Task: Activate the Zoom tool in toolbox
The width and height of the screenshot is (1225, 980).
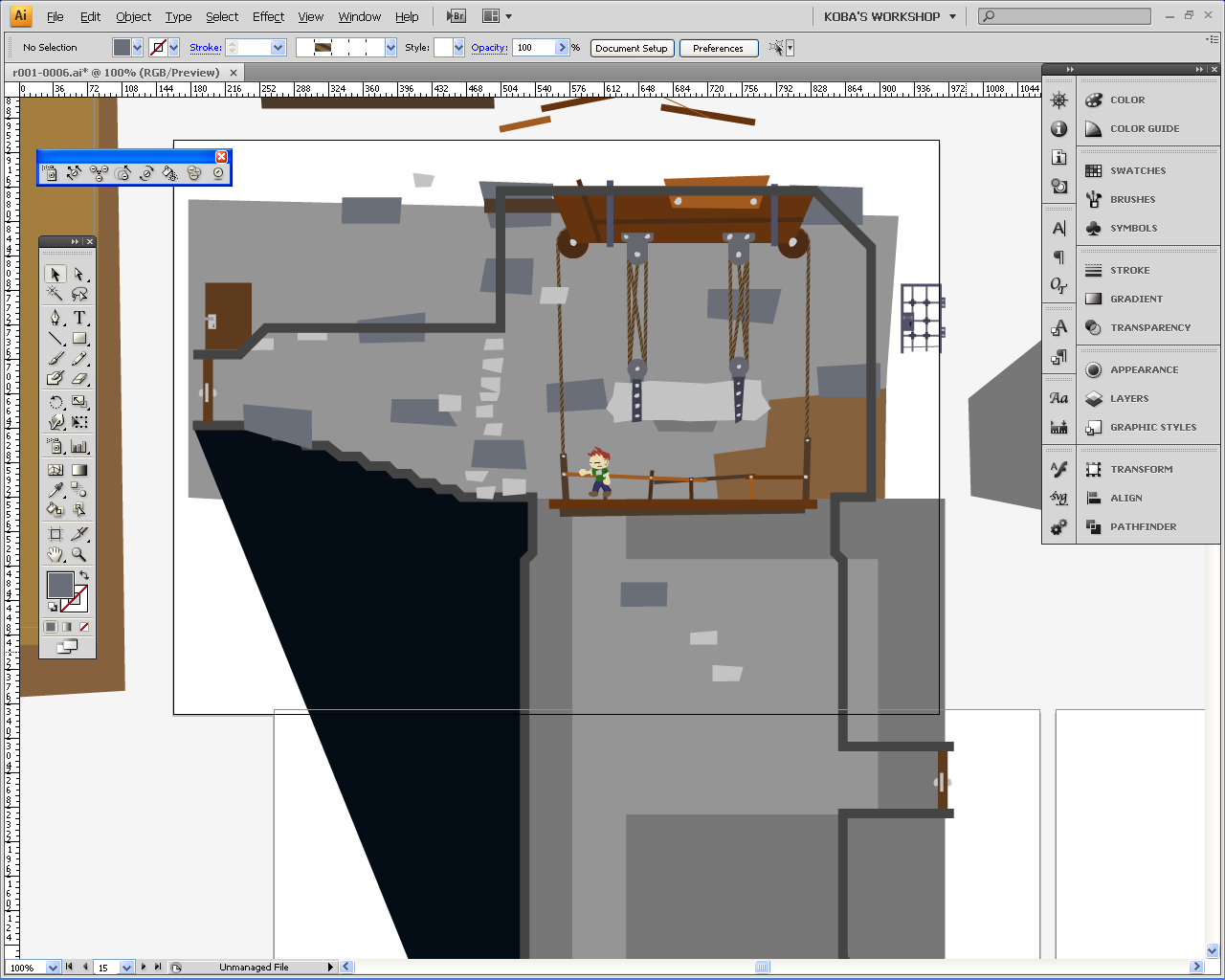Action: (79, 554)
